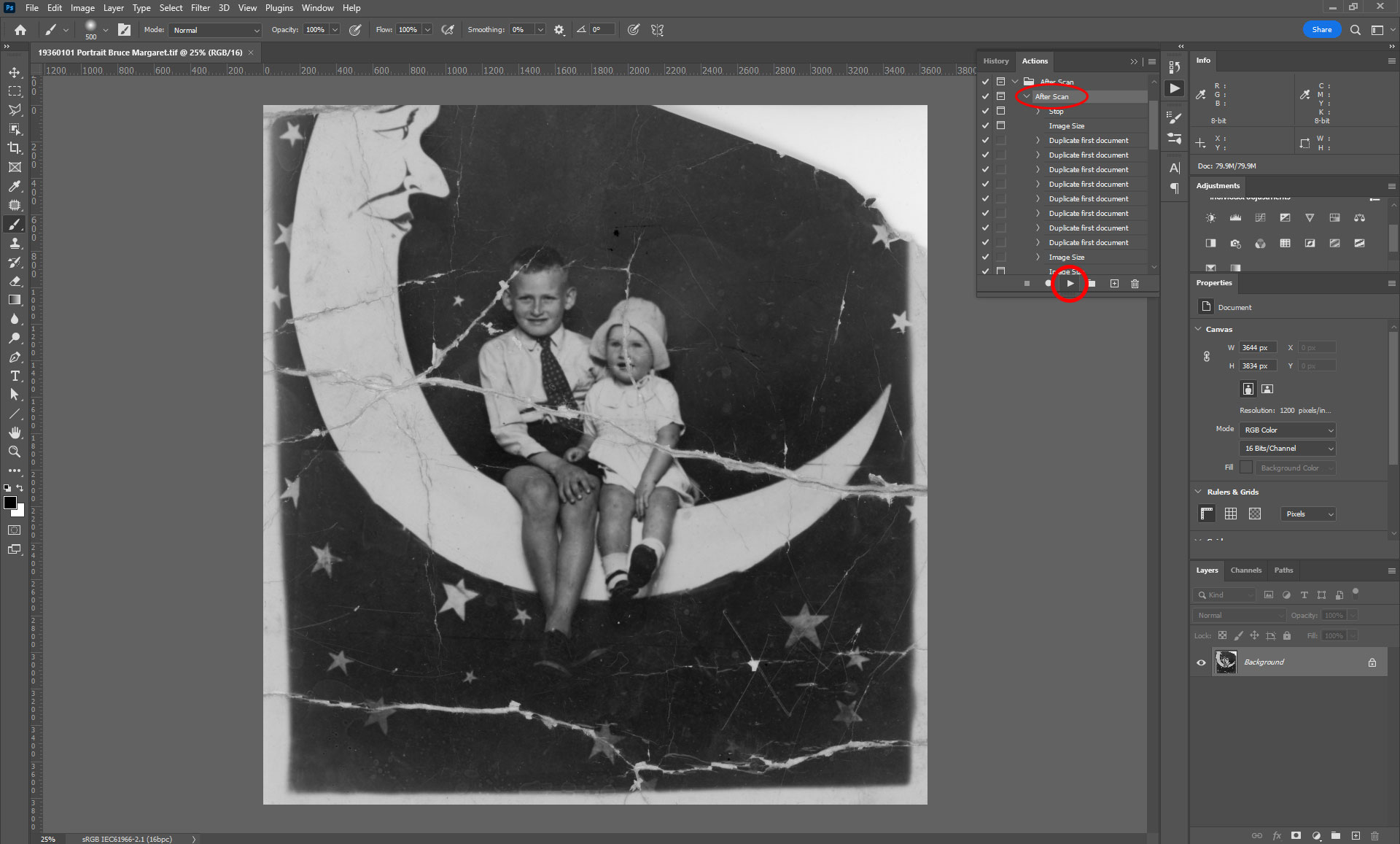This screenshot has height=844, width=1400.
Task: Toggle dialog box for first Image Size step
Action: click(x=1000, y=125)
